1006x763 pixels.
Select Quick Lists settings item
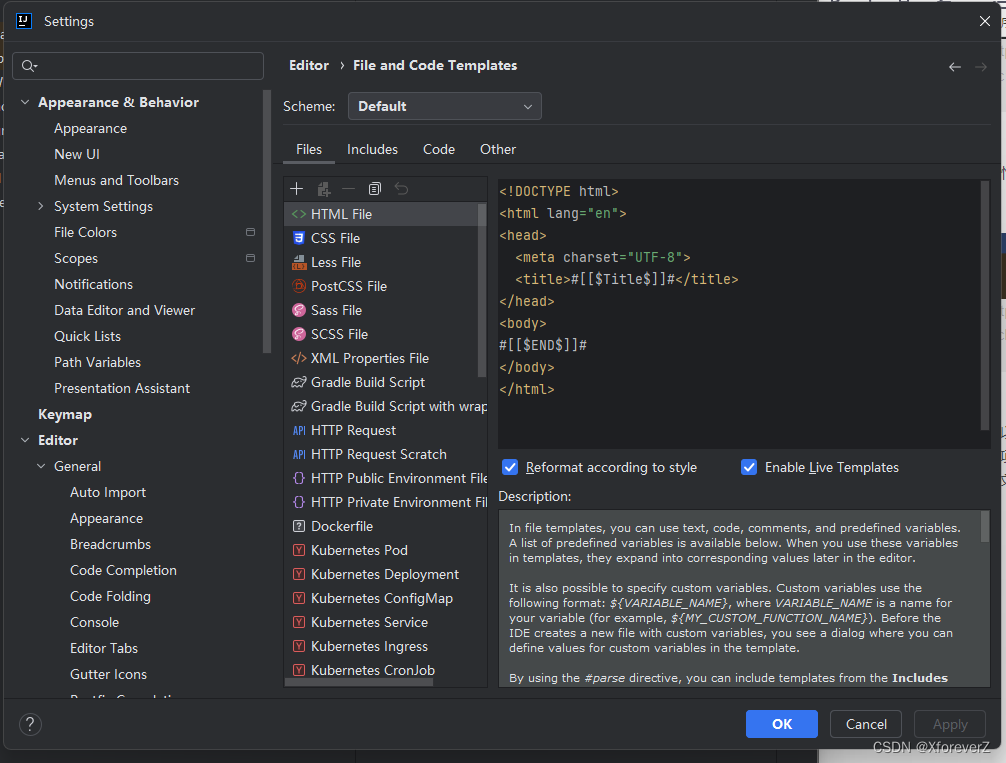click(87, 336)
